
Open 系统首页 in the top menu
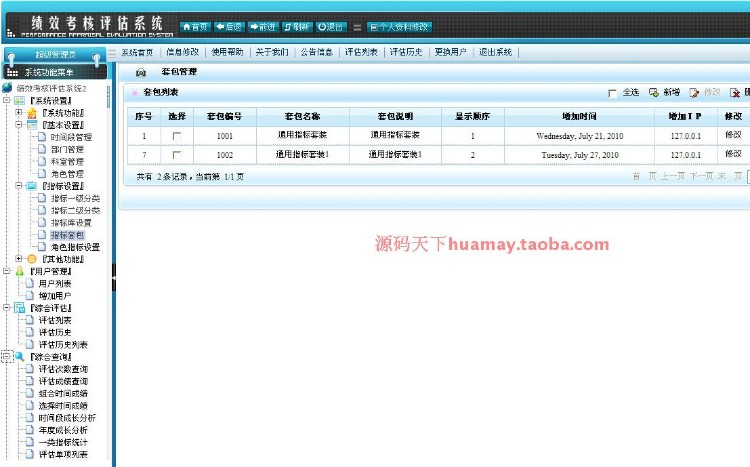(x=137, y=52)
